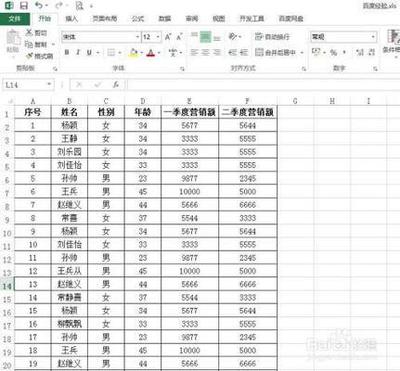Apply the comma style
Viewport: 400px width, 371px height.
pos(344,52)
